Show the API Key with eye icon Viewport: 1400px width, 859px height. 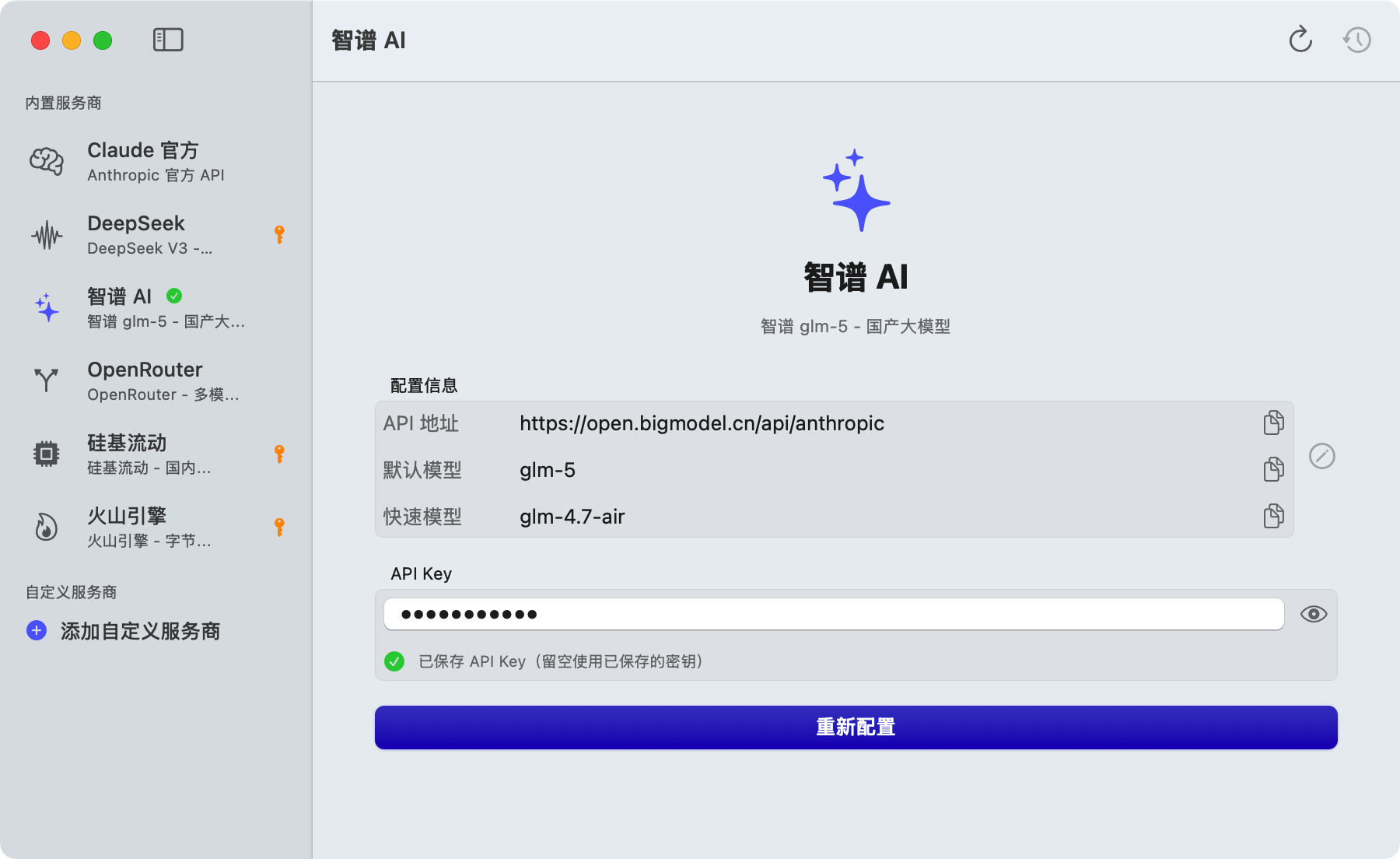click(1314, 614)
